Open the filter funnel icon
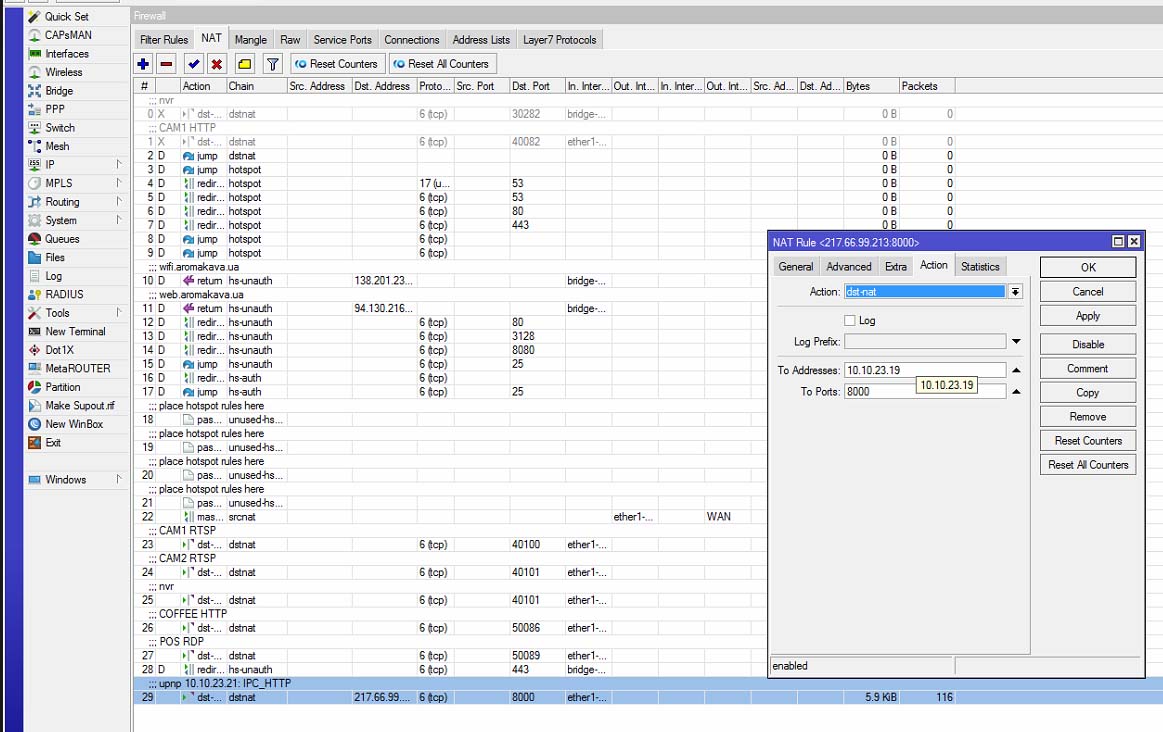Viewport: 1163px width, 732px height. coord(272,64)
